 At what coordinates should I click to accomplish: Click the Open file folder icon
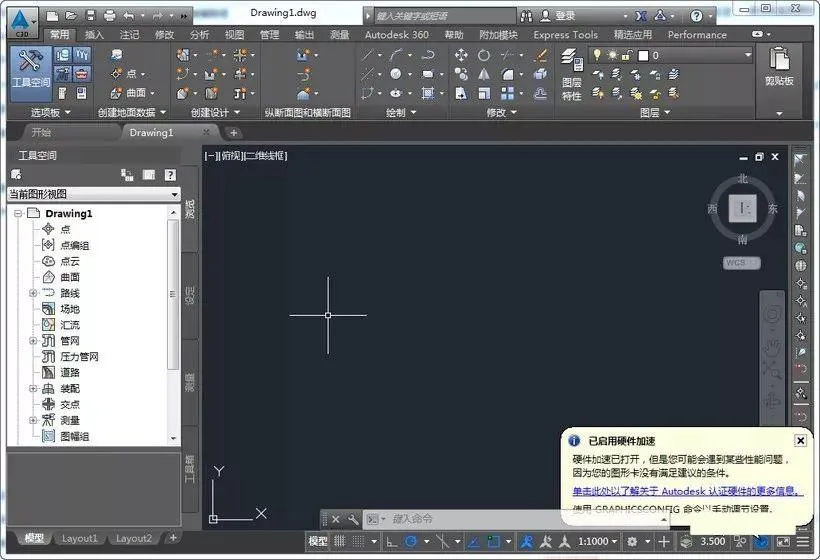point(71,16)
